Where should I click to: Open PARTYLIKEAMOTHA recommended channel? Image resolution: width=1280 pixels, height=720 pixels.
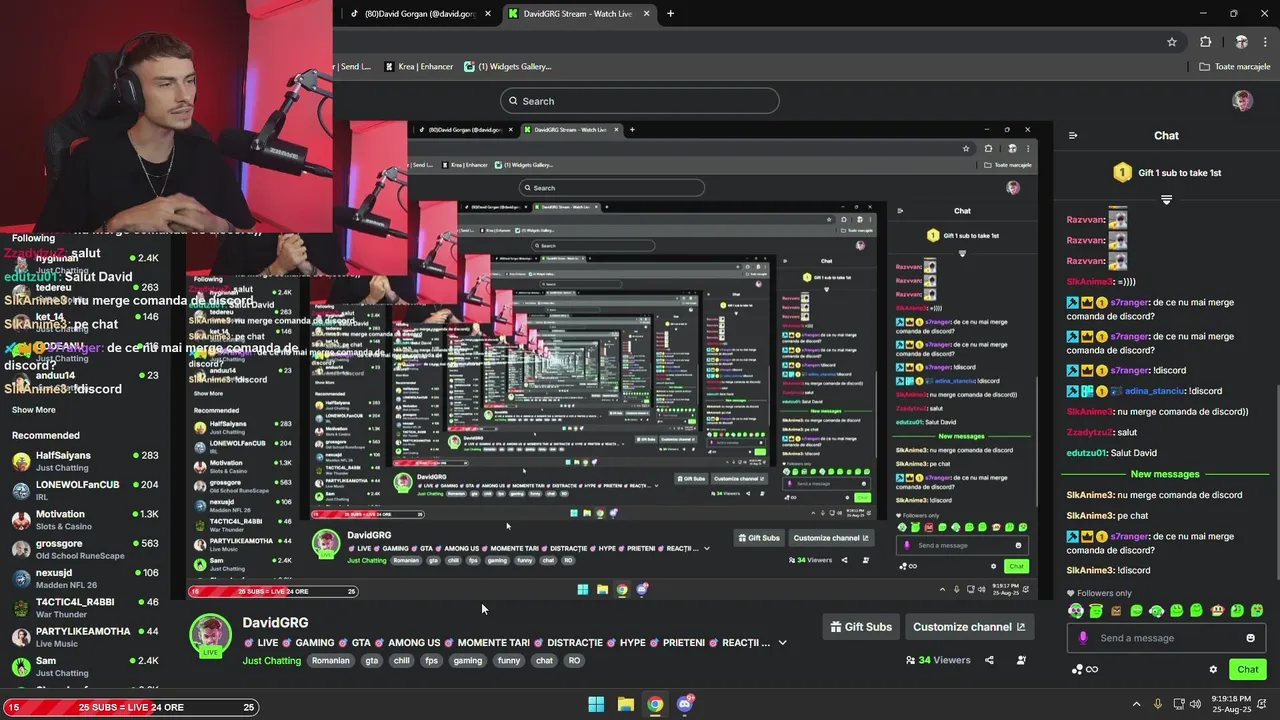pos(85,637)
